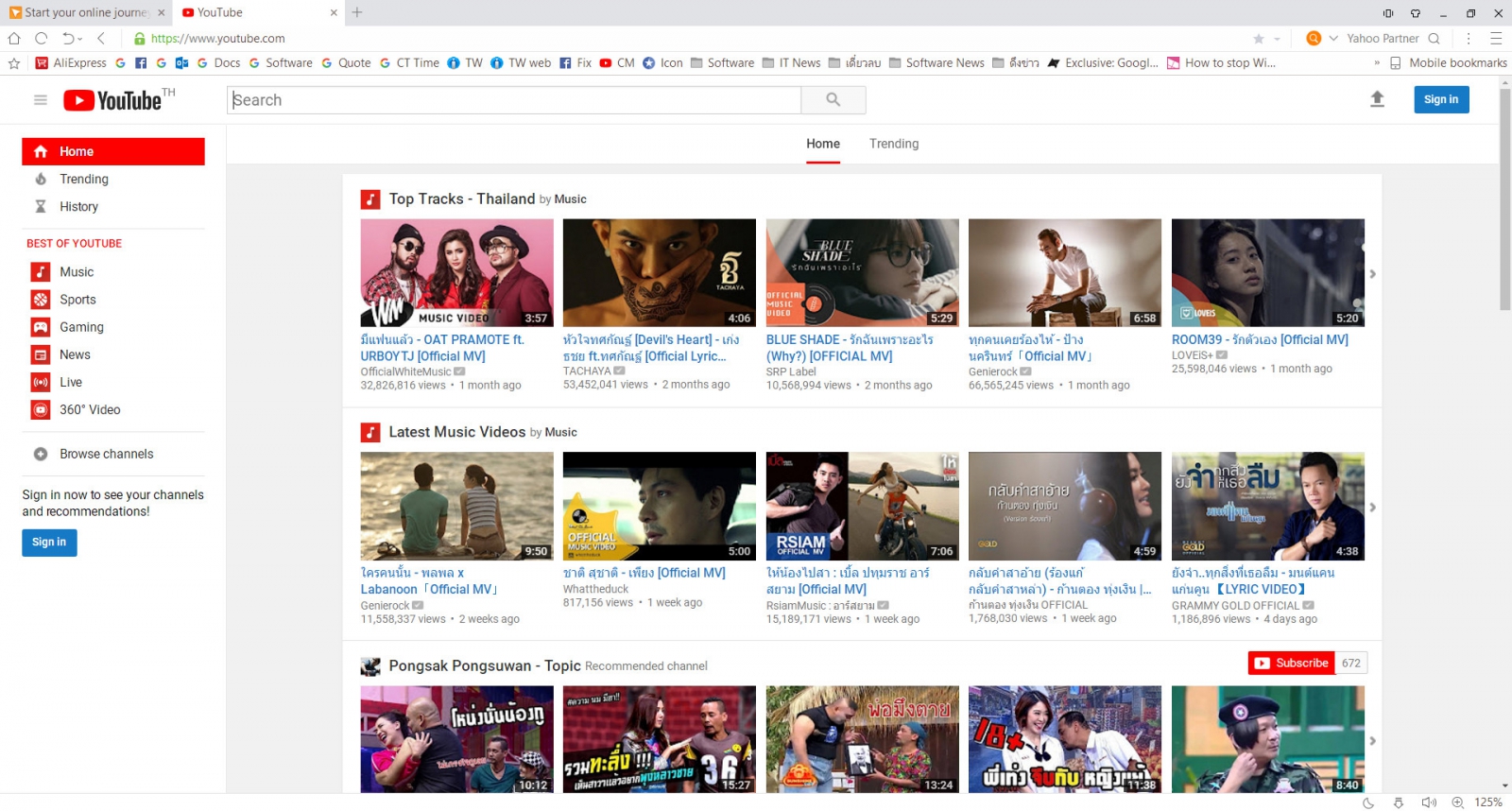Click the blue Sign in button in header
The width and height of the screenshot is (1512, 811).
click(x=1441, y=99)
